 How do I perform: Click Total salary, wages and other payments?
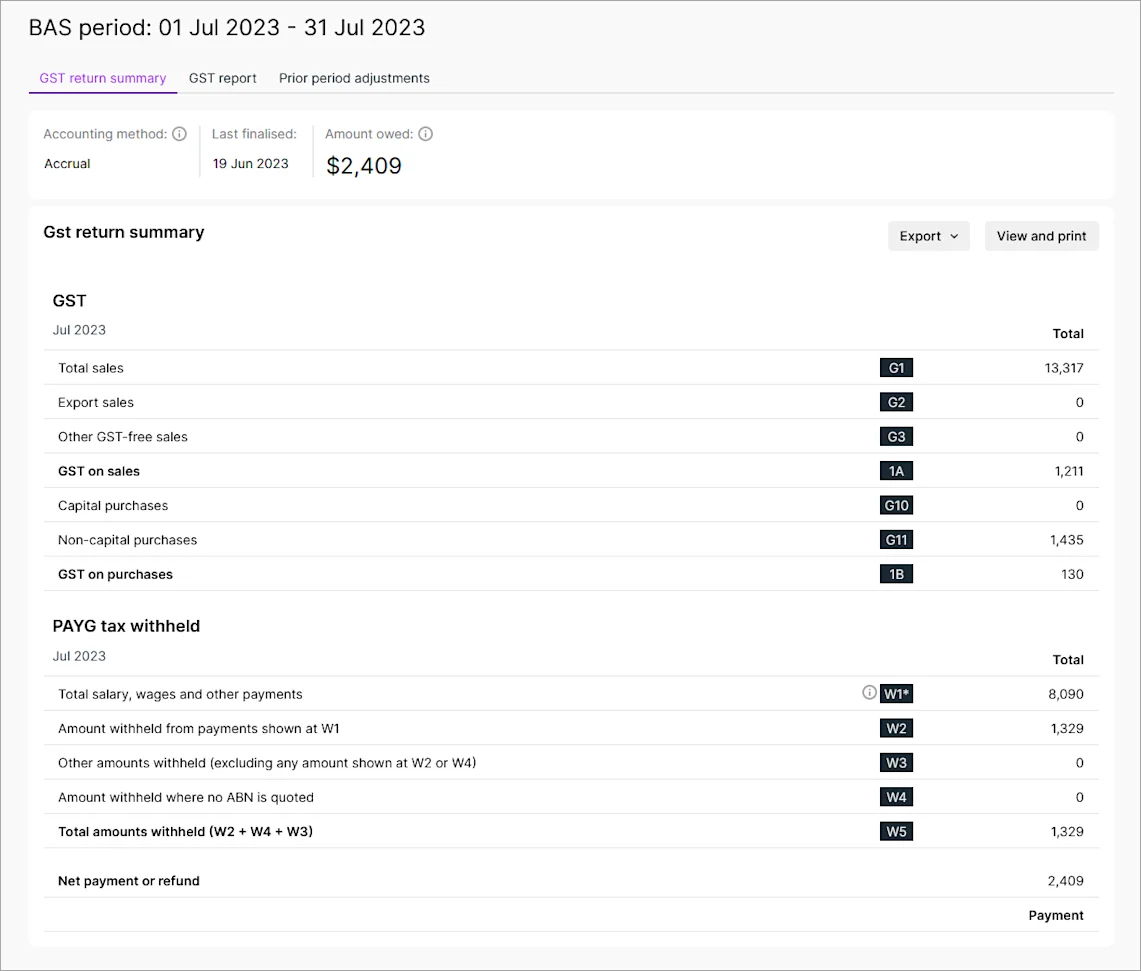click(x=180, y=694)
